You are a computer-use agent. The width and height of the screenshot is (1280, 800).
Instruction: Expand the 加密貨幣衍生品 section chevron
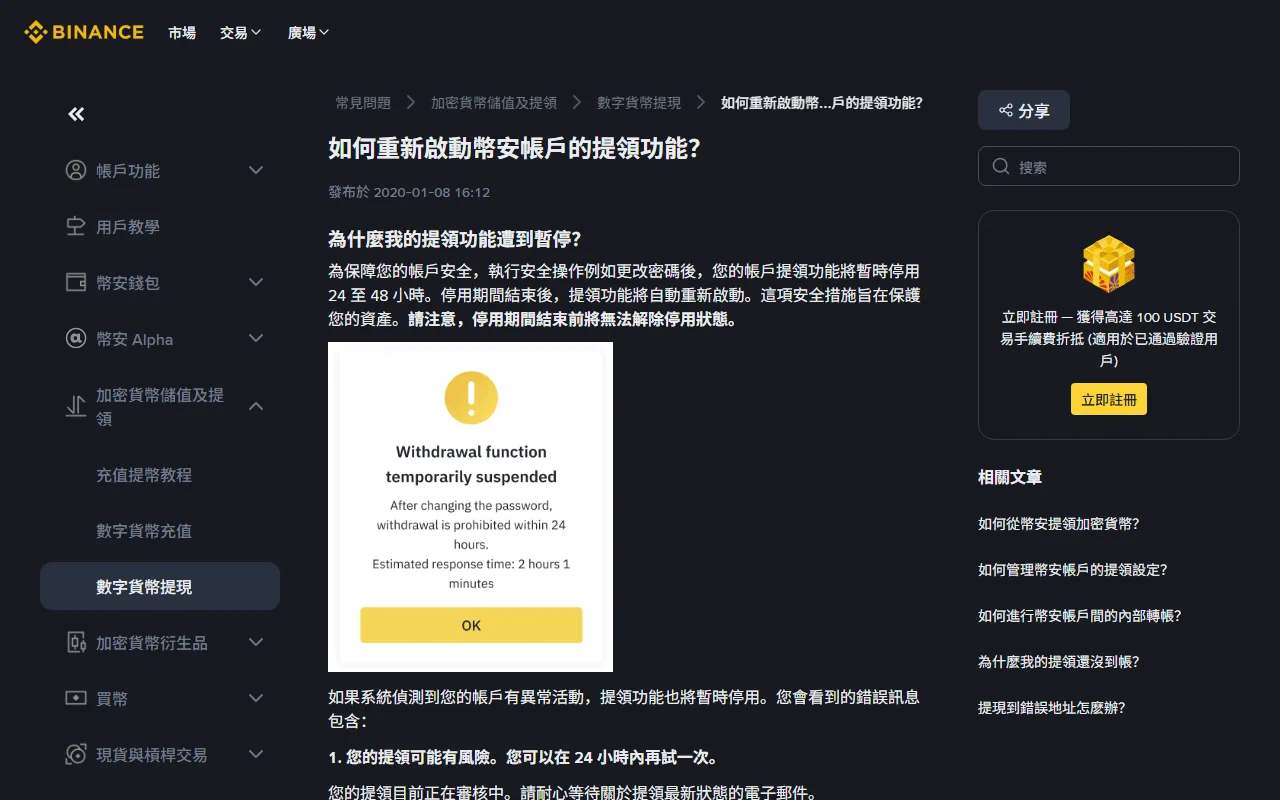256,642
